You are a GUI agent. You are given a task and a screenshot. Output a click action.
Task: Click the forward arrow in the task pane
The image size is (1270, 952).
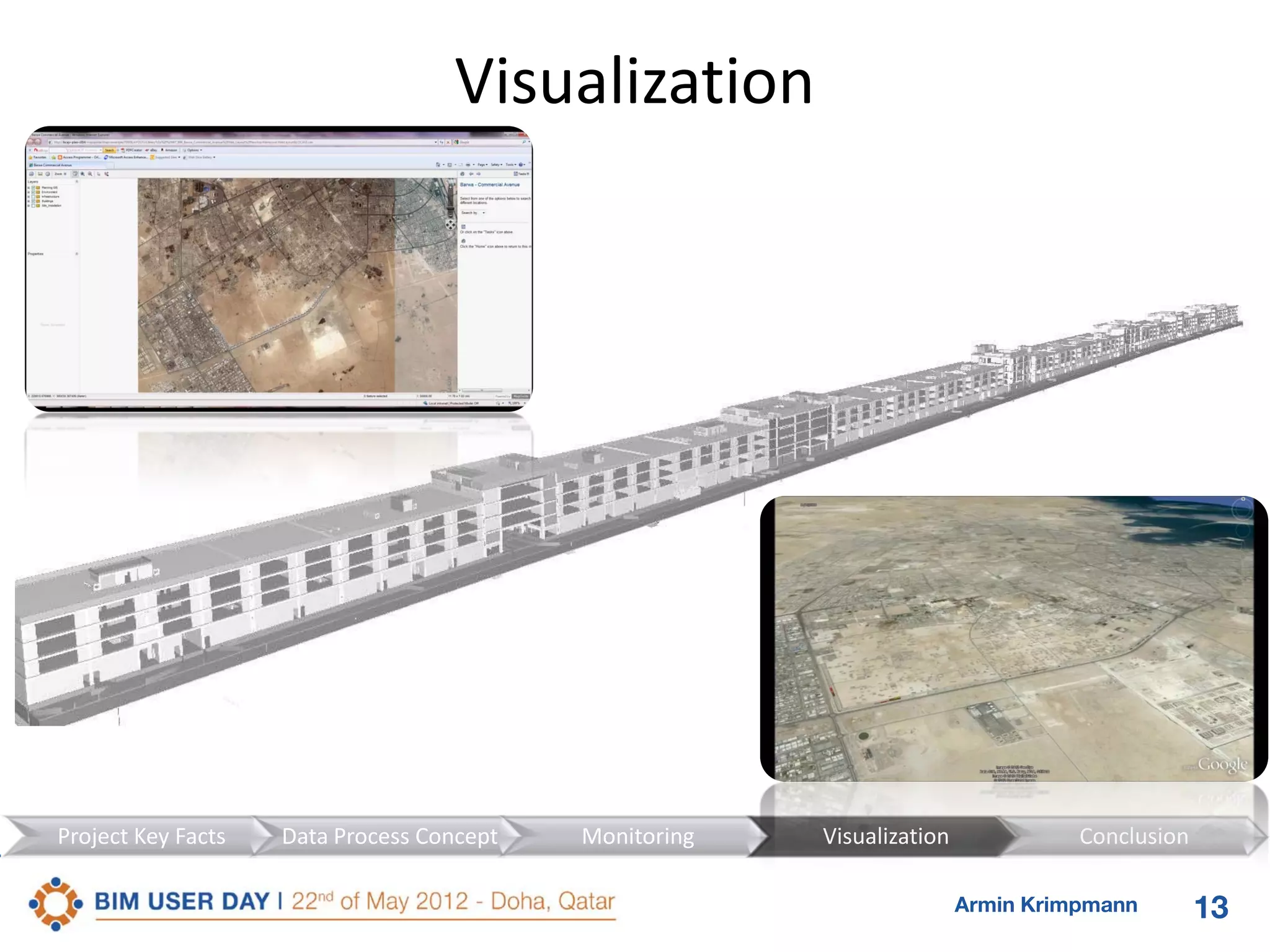478,174
